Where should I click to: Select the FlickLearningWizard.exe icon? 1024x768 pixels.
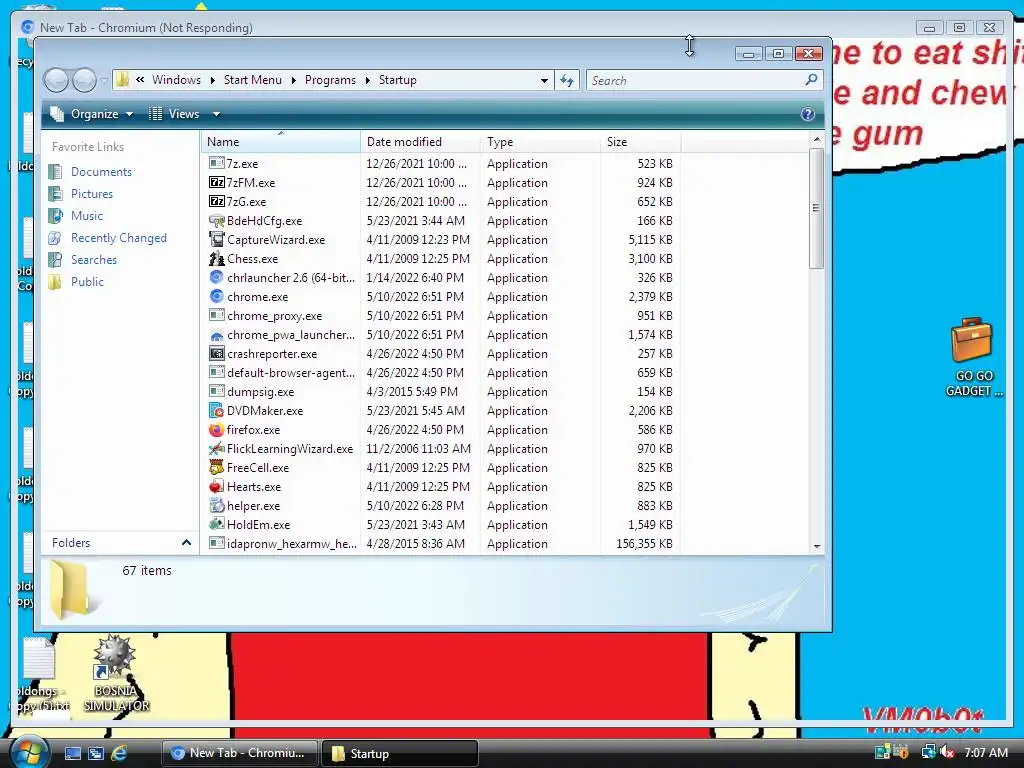[x=216, y=448]
